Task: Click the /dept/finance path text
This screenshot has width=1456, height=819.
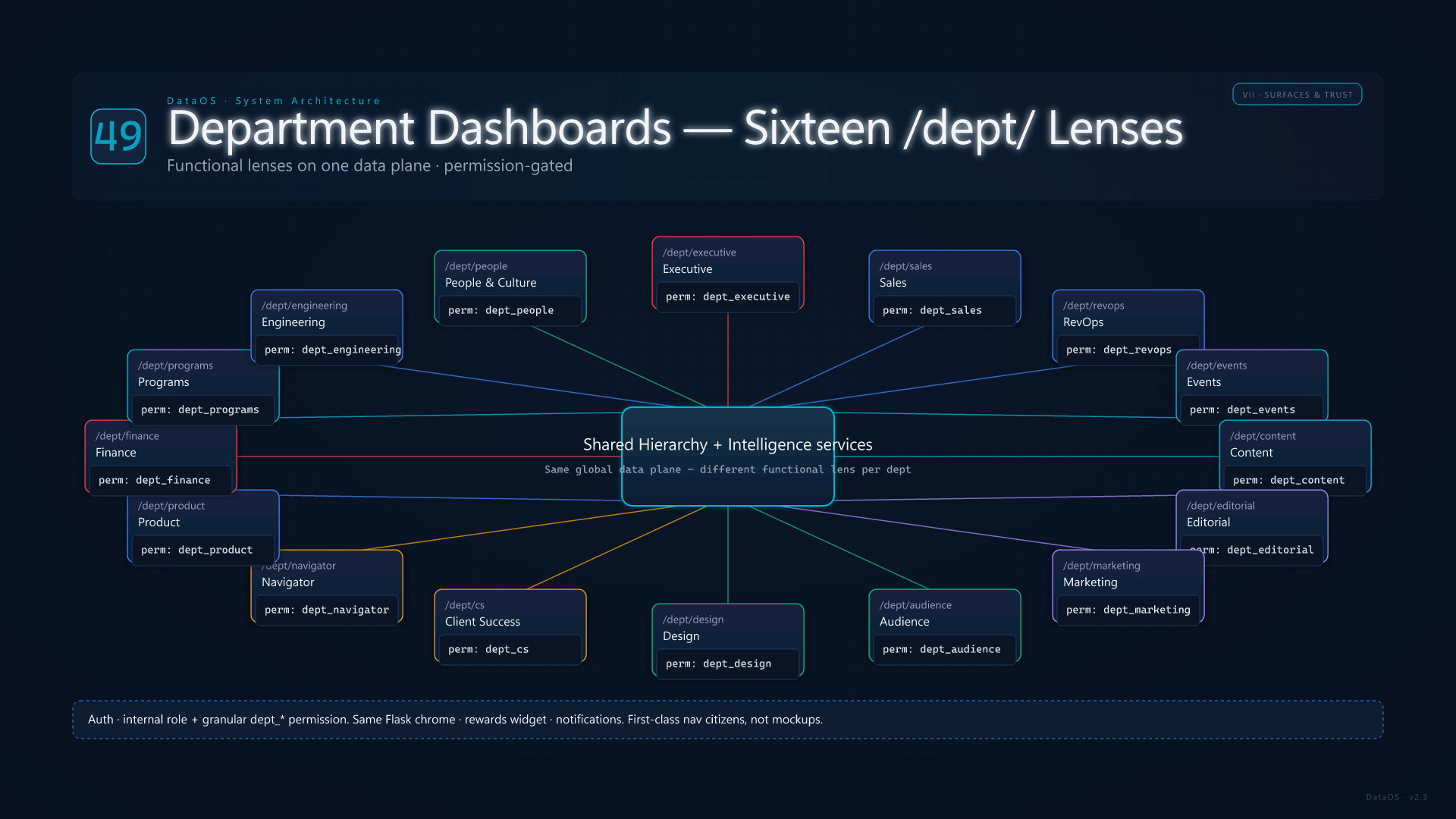Action: click(x=127, y=436)
